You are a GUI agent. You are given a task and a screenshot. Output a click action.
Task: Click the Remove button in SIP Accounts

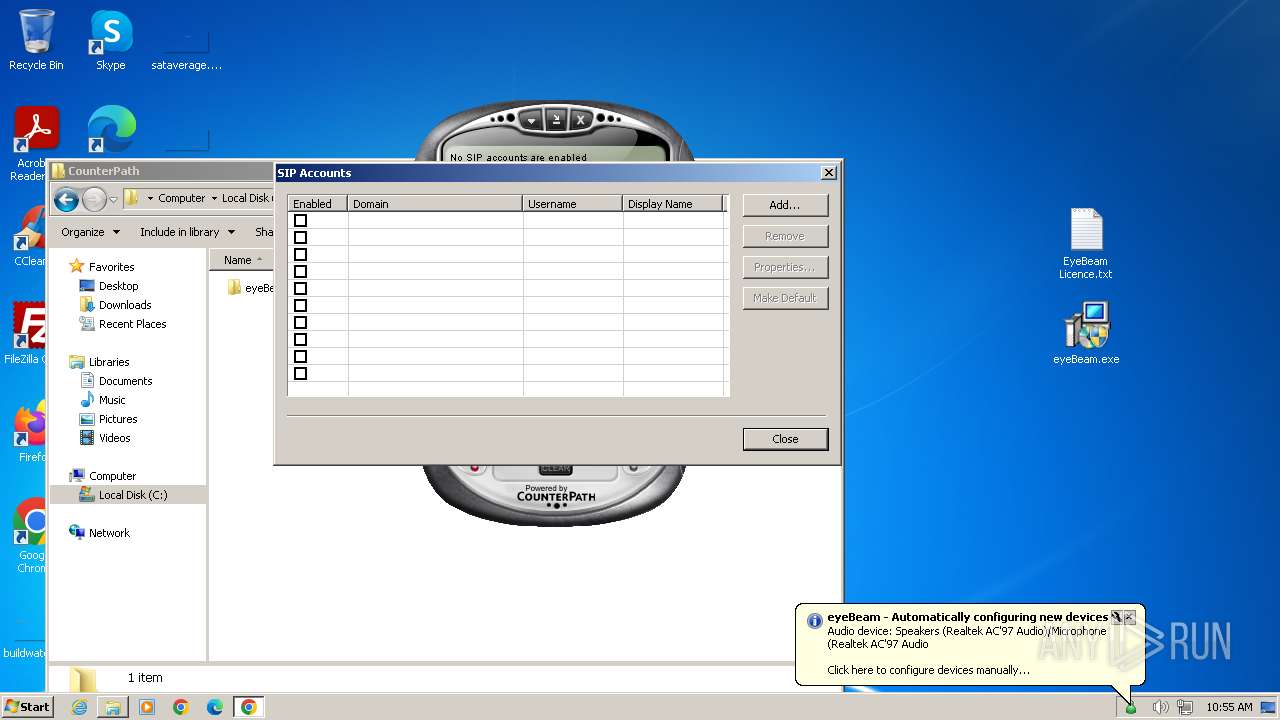(785, 236)
